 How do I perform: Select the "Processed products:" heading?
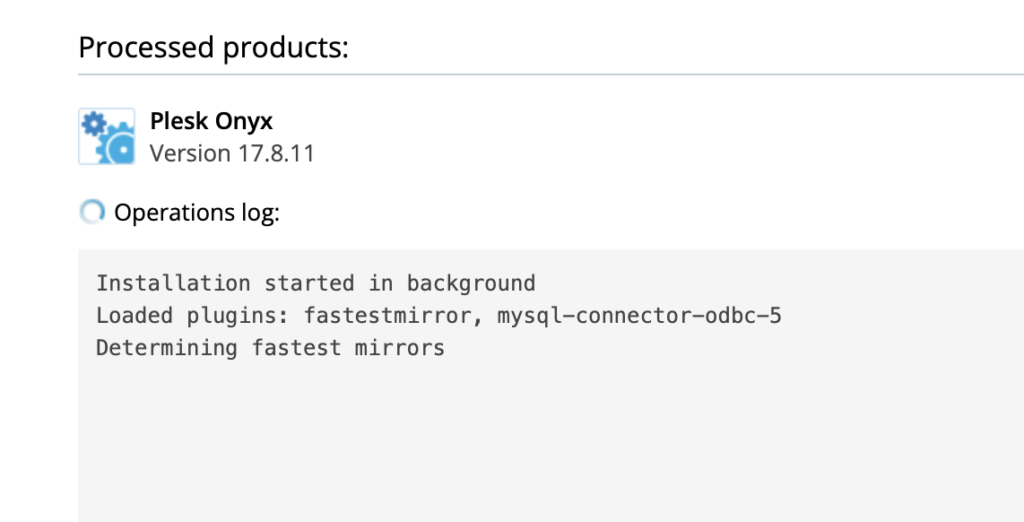pos(214,48)
